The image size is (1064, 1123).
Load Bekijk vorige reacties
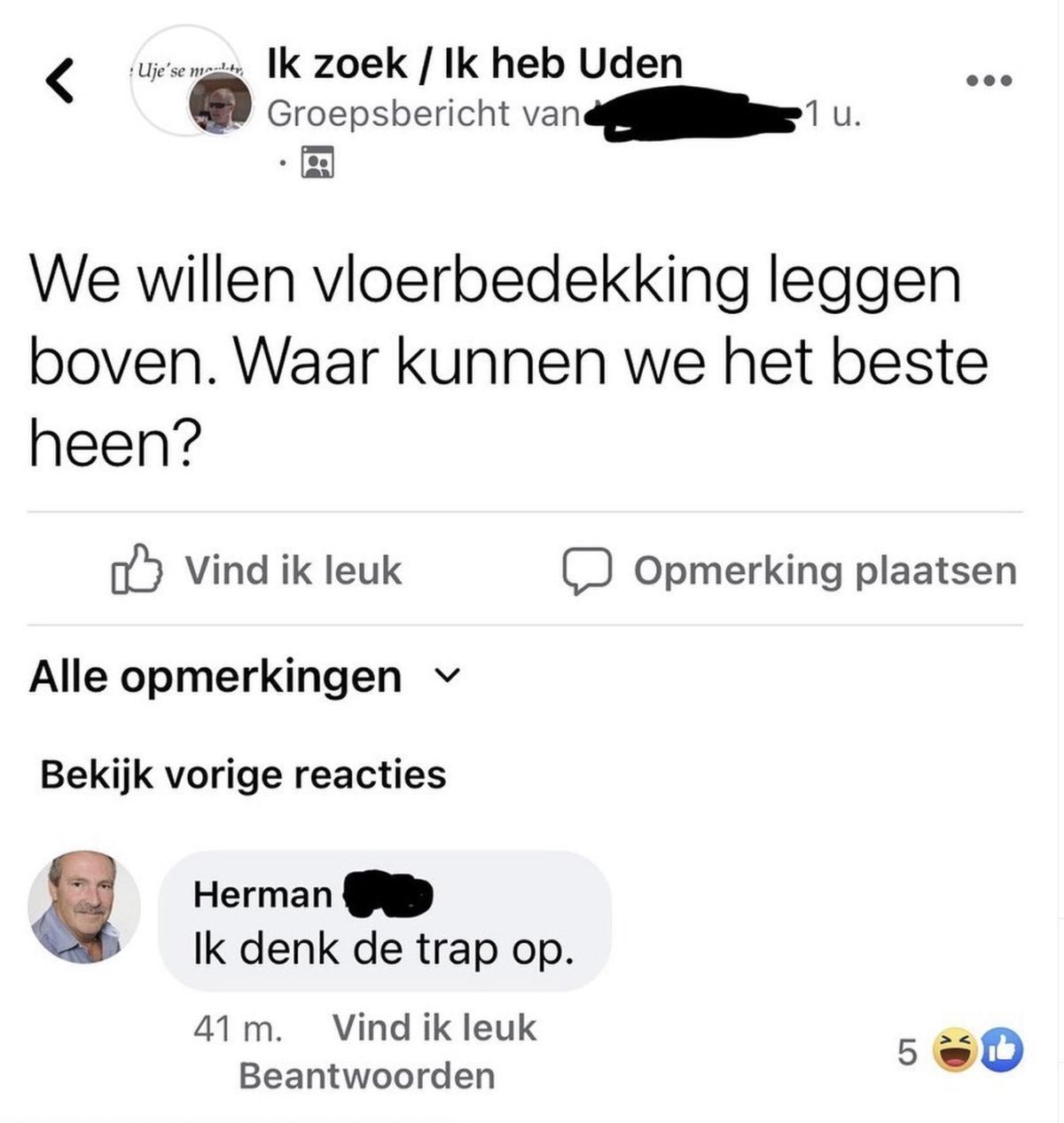243,774
